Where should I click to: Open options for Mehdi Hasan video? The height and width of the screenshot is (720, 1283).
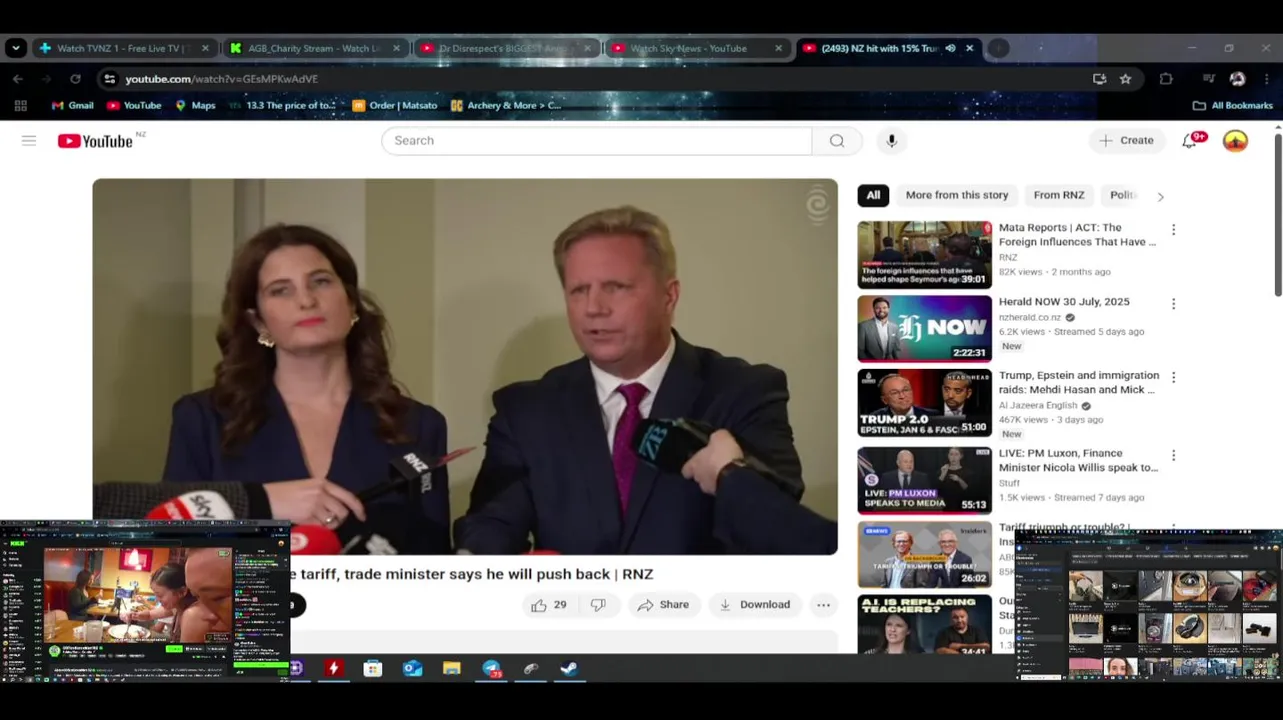[1173, 378]
